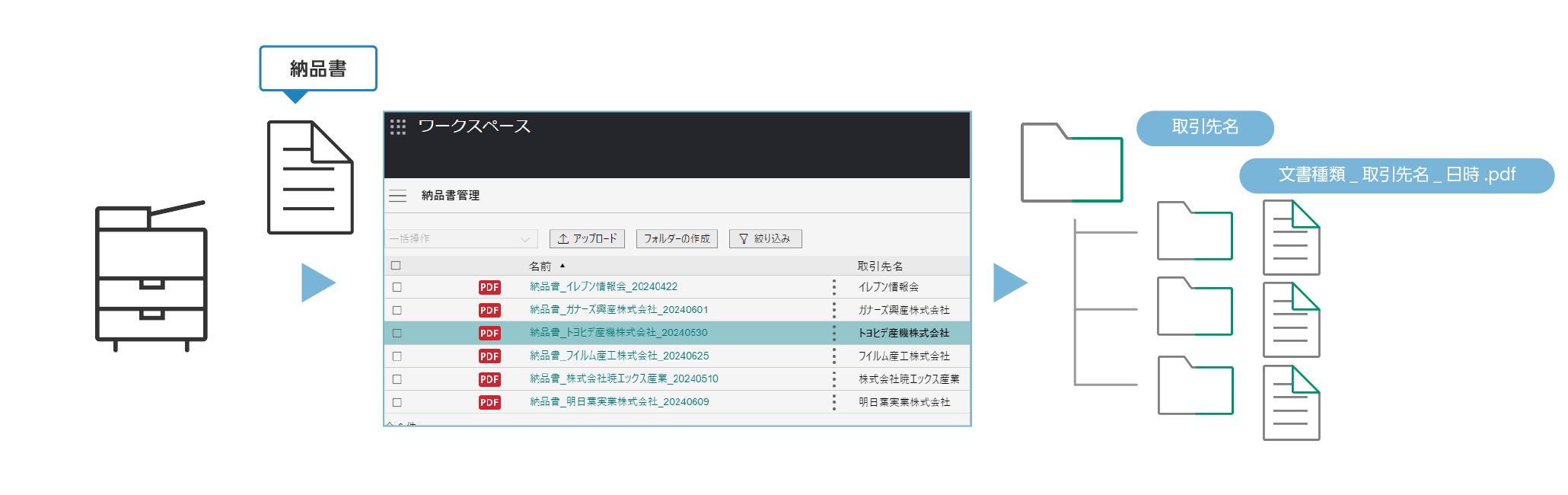Select the highlighted トヨヒデ産機株式会社 file link

point(618,333)
